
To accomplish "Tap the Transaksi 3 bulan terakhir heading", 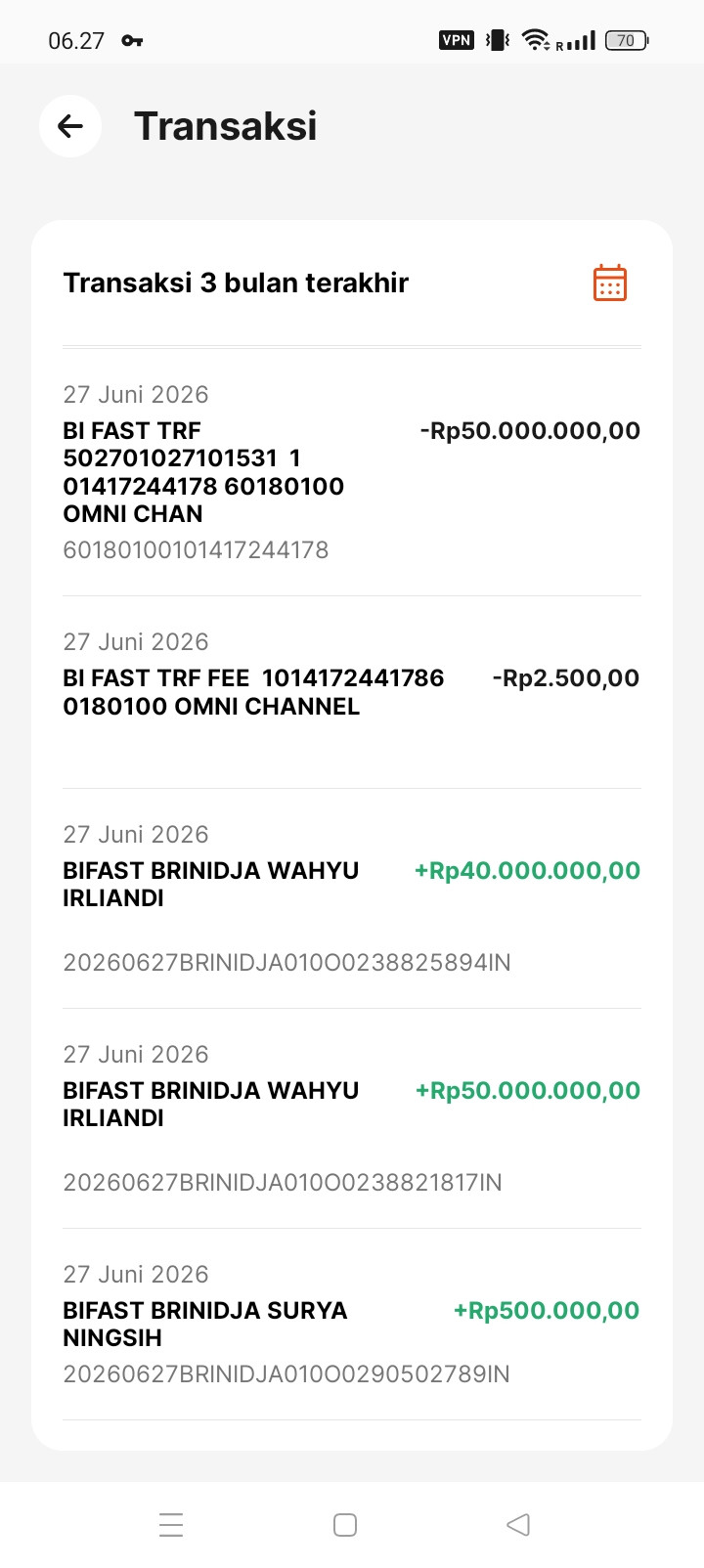I will (x=236, y=283).
